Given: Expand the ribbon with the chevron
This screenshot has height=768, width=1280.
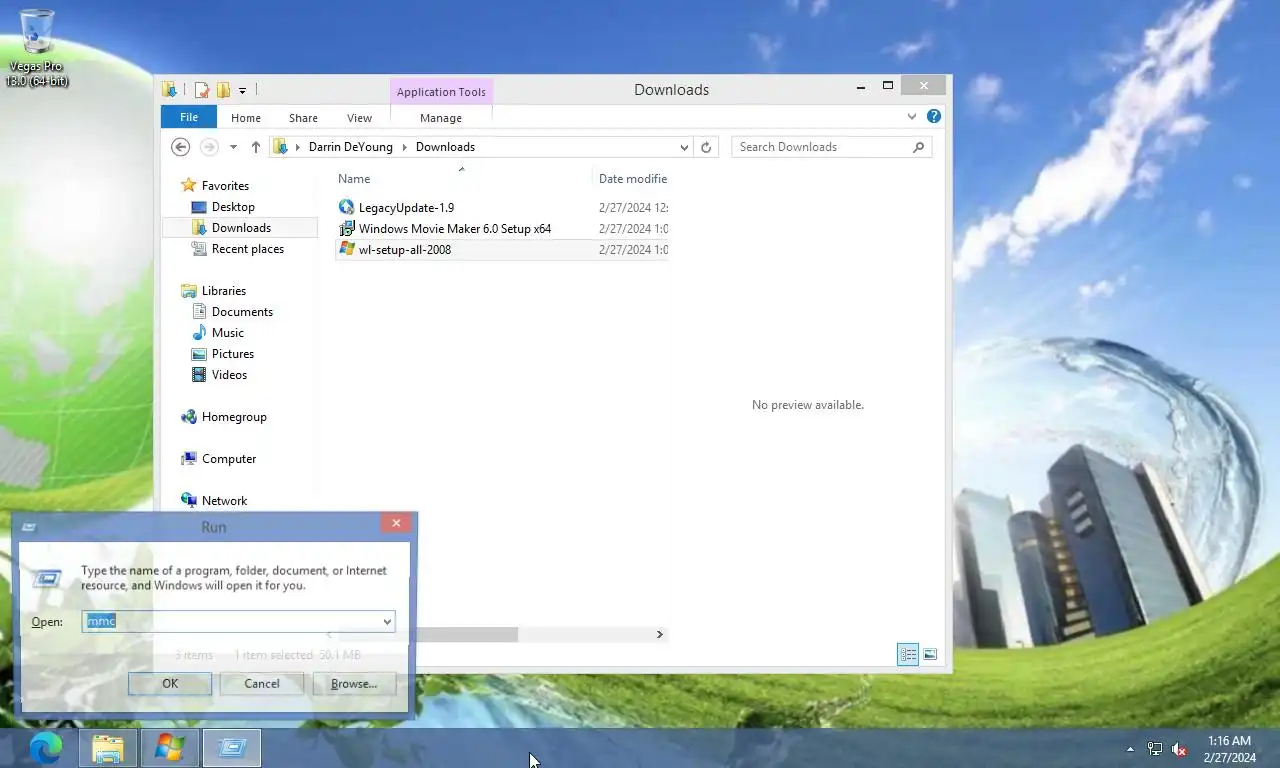Looking at the screenshot, I should tap(912, 117).
